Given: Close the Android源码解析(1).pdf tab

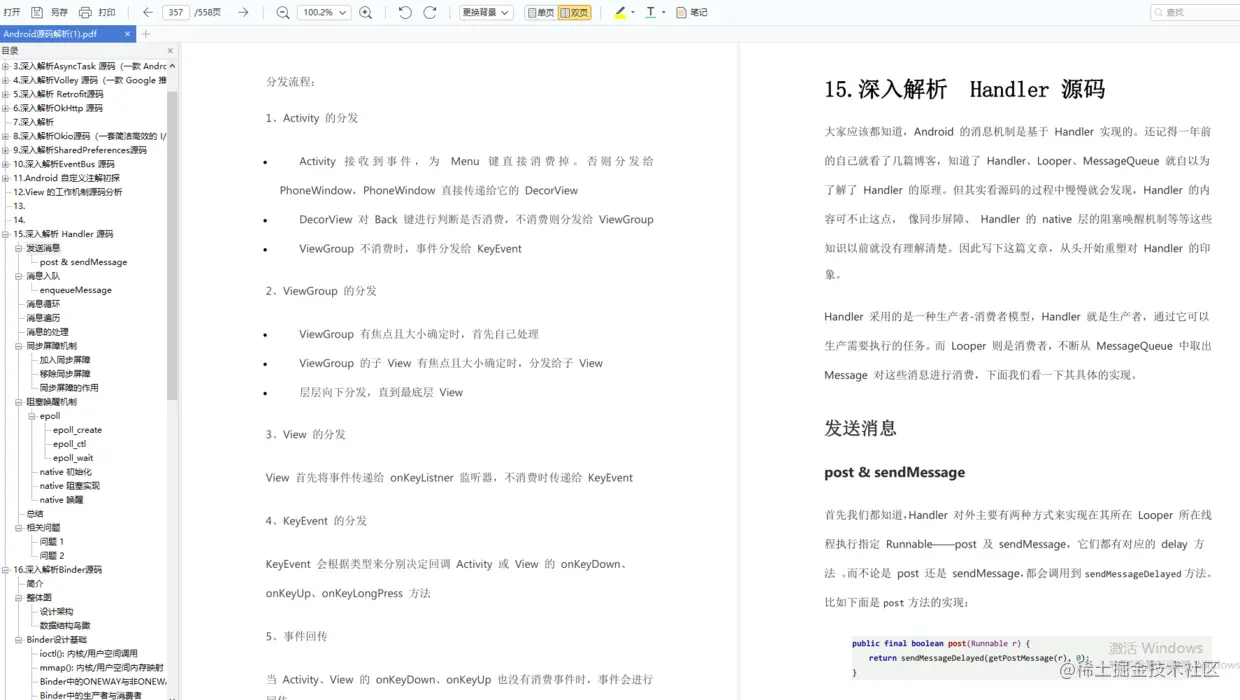Looking at the screenshot, I should [x=128, y=34].
